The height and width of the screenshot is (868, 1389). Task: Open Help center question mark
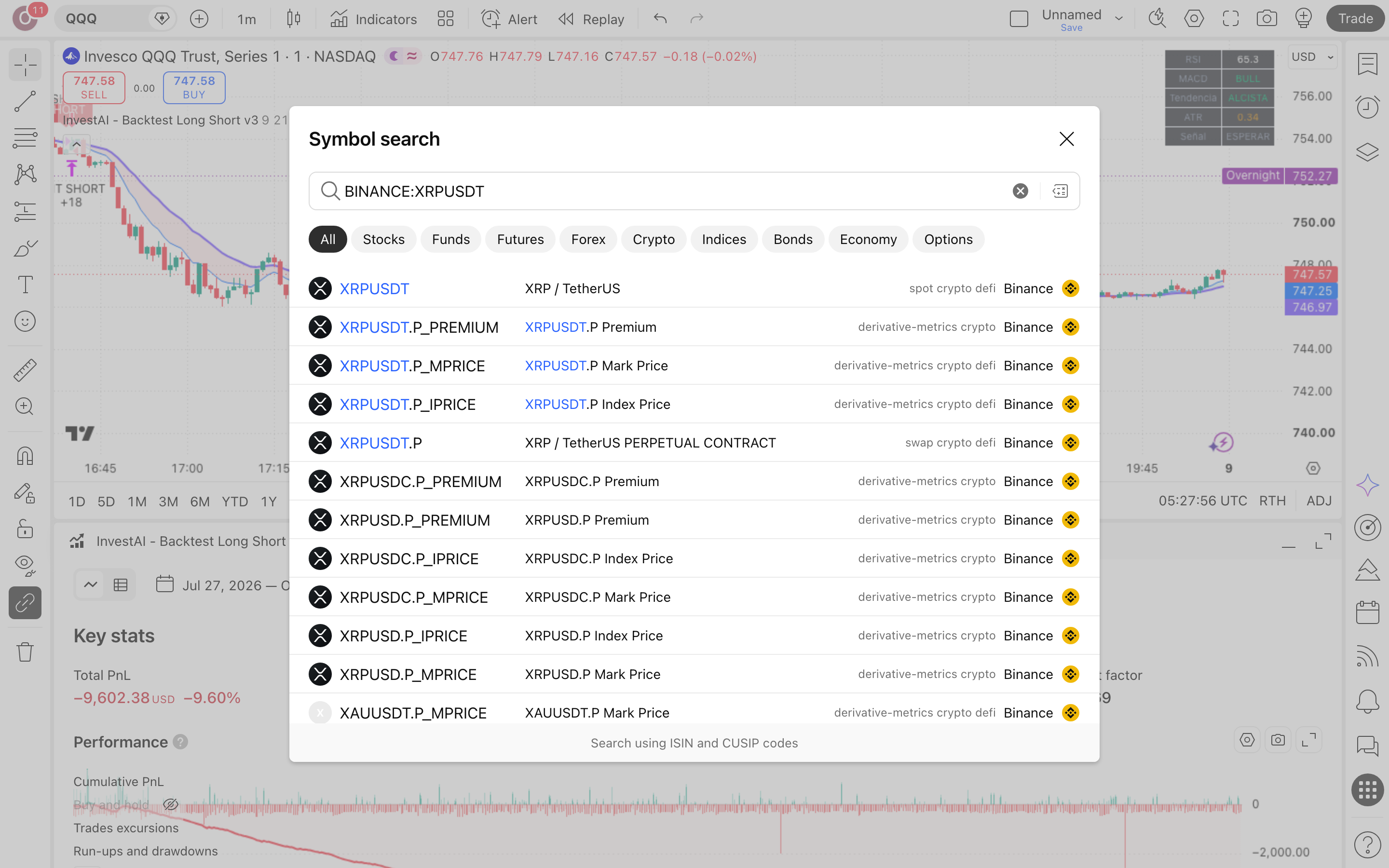click(x=1367, y=844)
